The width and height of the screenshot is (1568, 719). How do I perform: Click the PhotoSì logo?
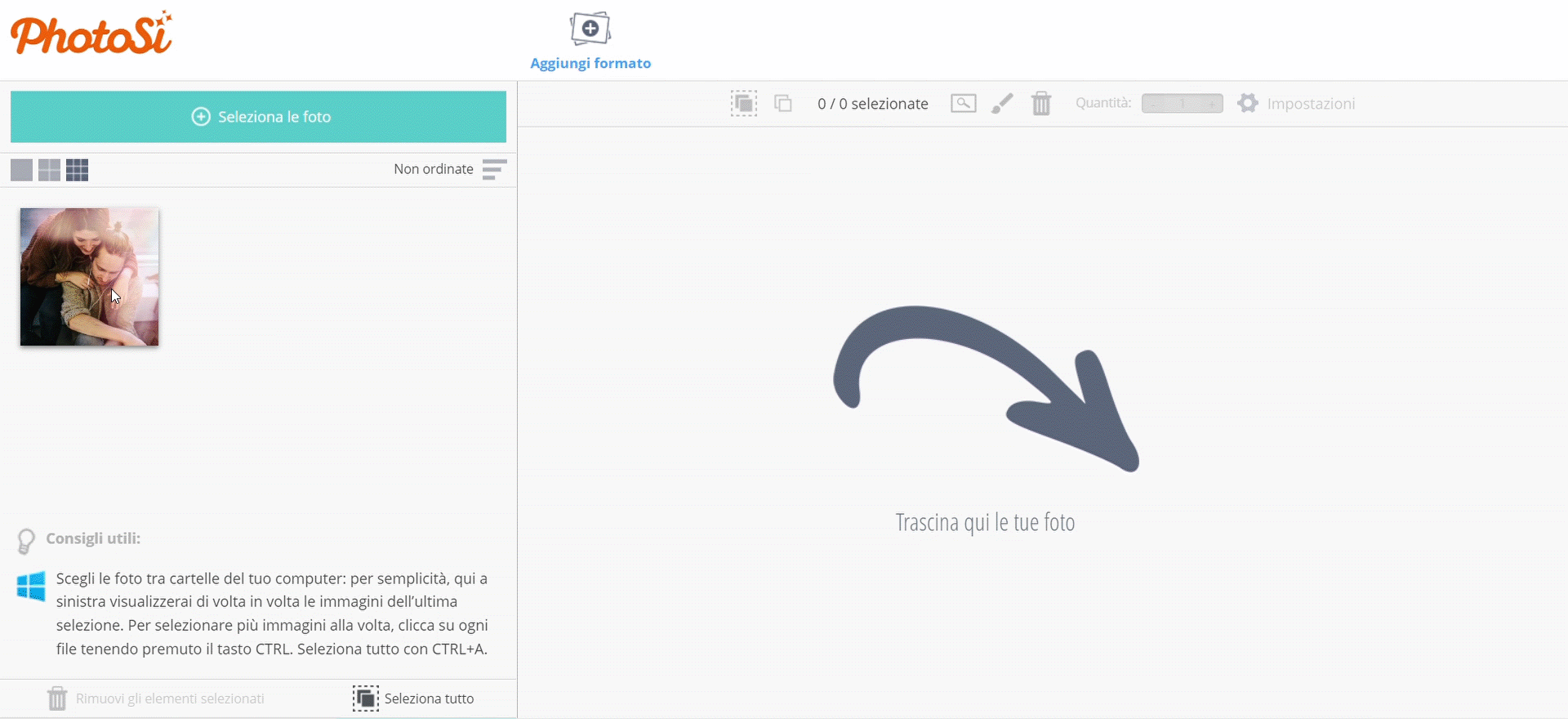pos(91,34)
